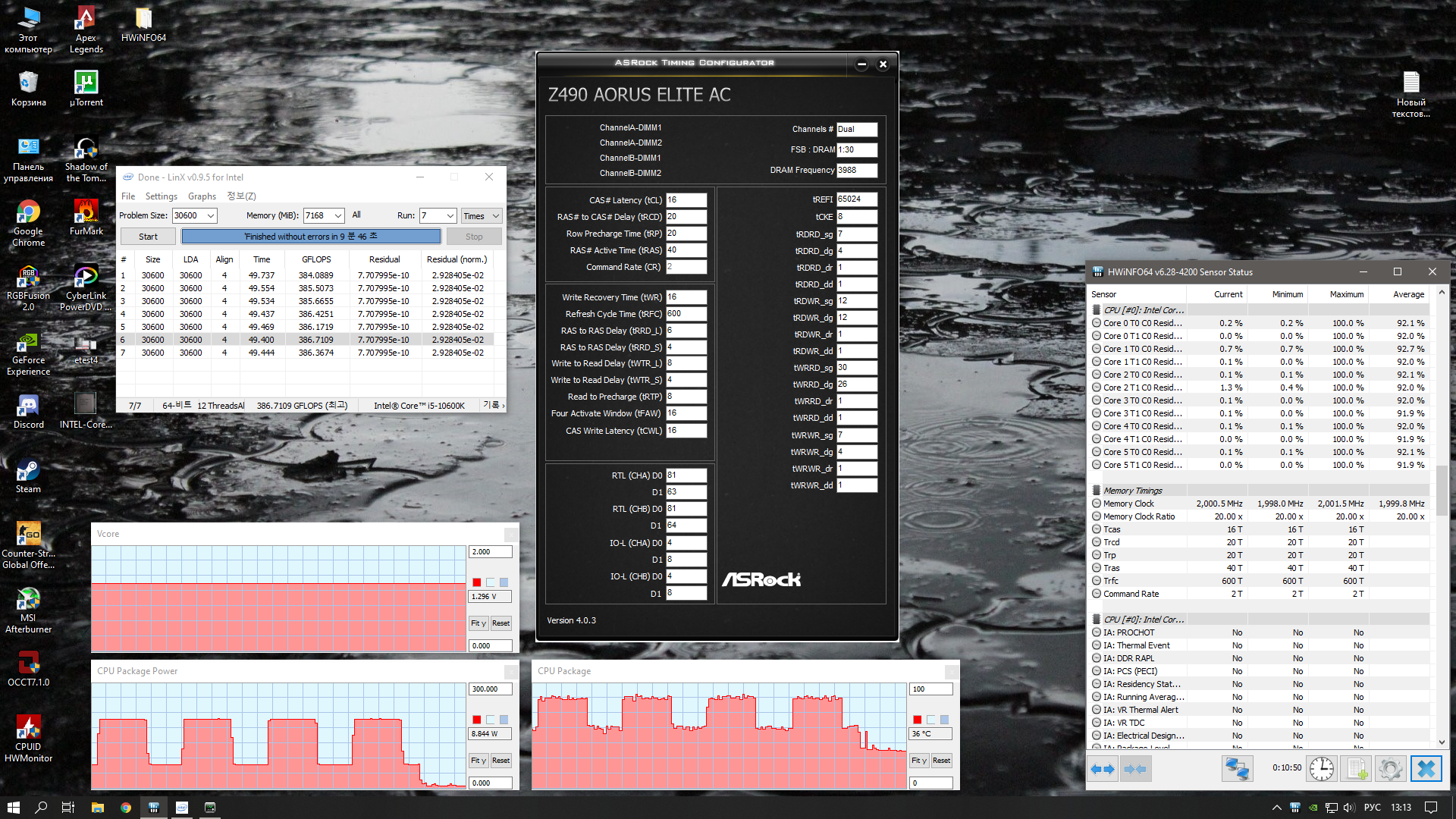This screenshot has height=819, width=1456.
Task: Click the HWiNFO reset clock icon
Action: [1322, 769]
